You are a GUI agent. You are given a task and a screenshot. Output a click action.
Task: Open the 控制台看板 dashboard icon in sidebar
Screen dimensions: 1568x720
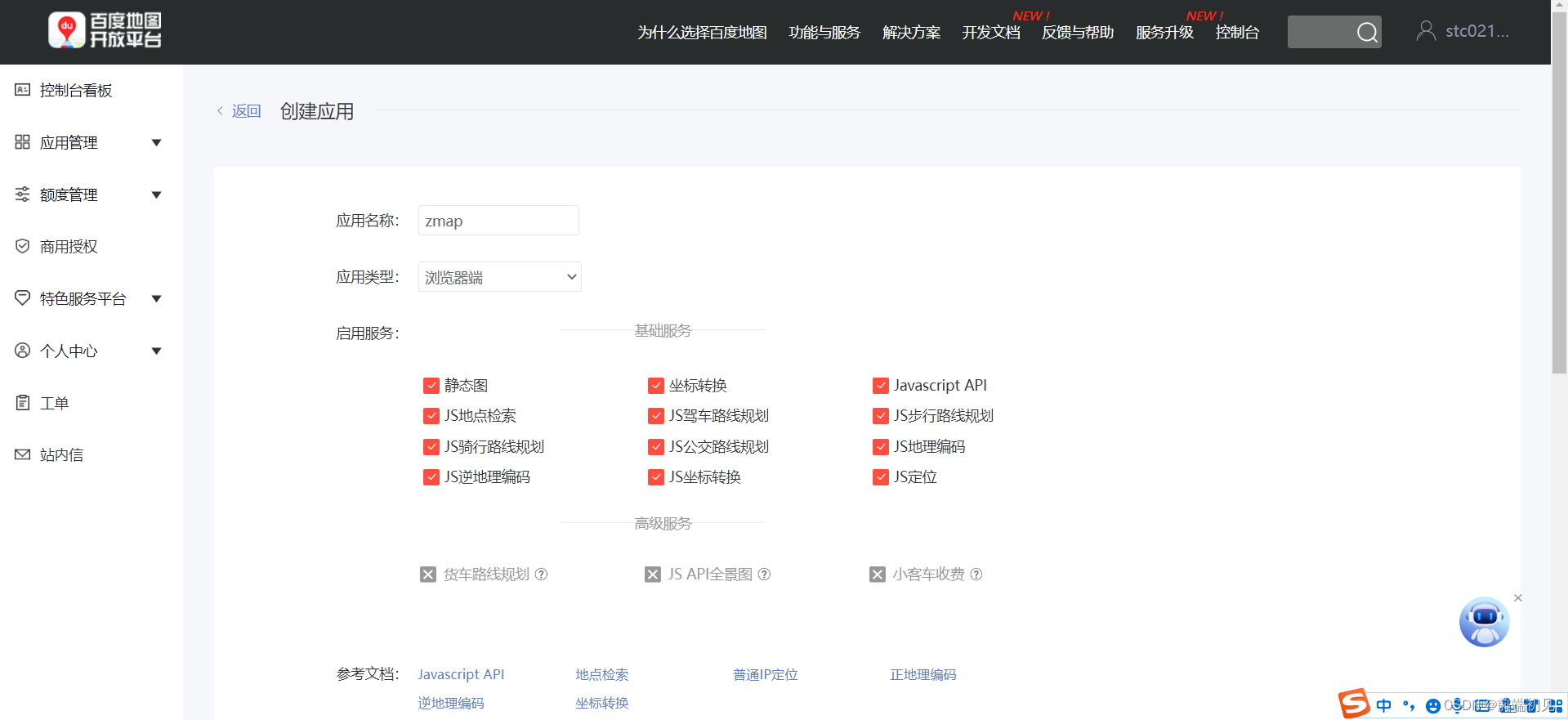point(23,90)
